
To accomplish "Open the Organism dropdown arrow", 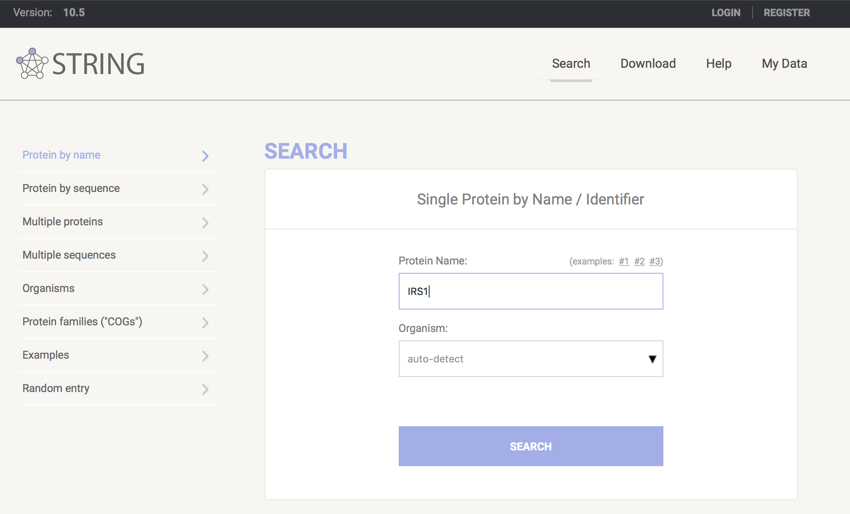I will tap(651, 359).
